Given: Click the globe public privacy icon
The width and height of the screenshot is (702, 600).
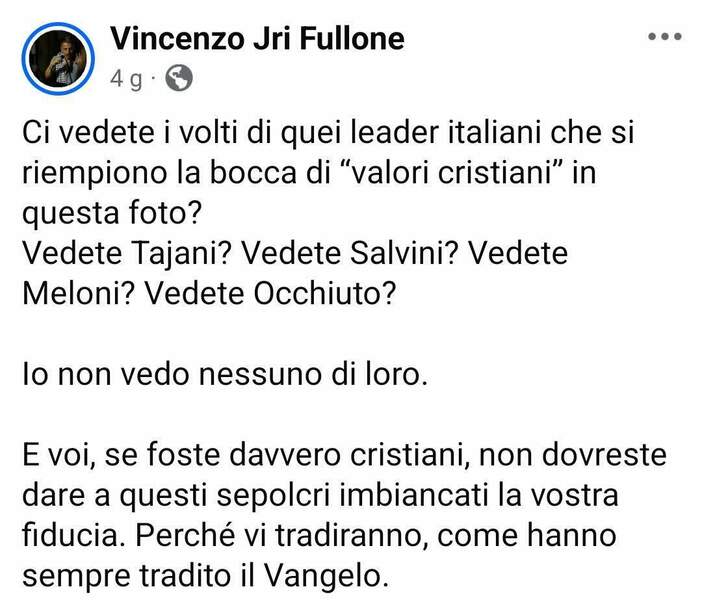Looking at the screenshot, I should pos(178,79).
